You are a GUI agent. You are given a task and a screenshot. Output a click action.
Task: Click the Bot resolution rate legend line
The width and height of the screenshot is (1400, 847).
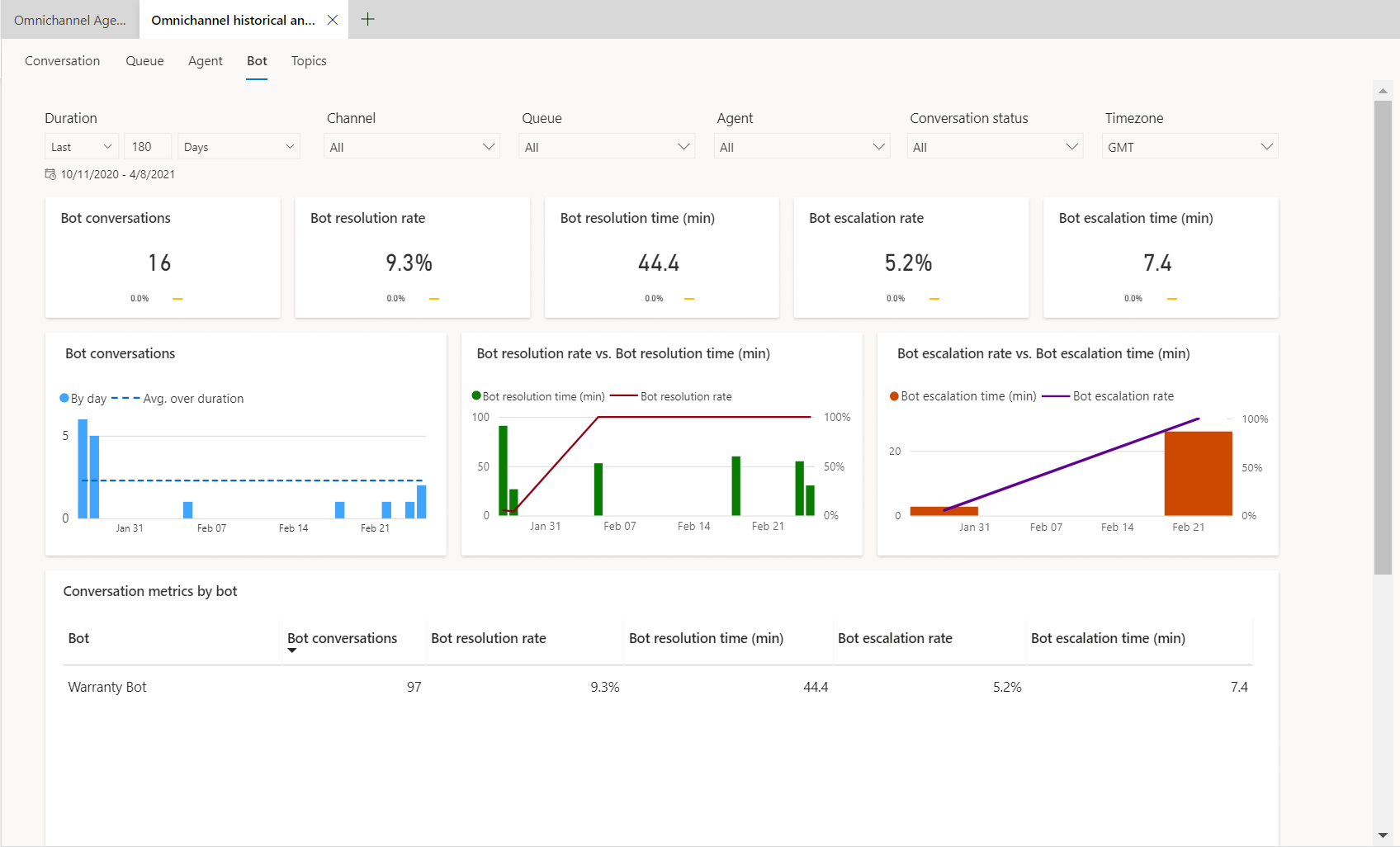click(x=623, y=396)
